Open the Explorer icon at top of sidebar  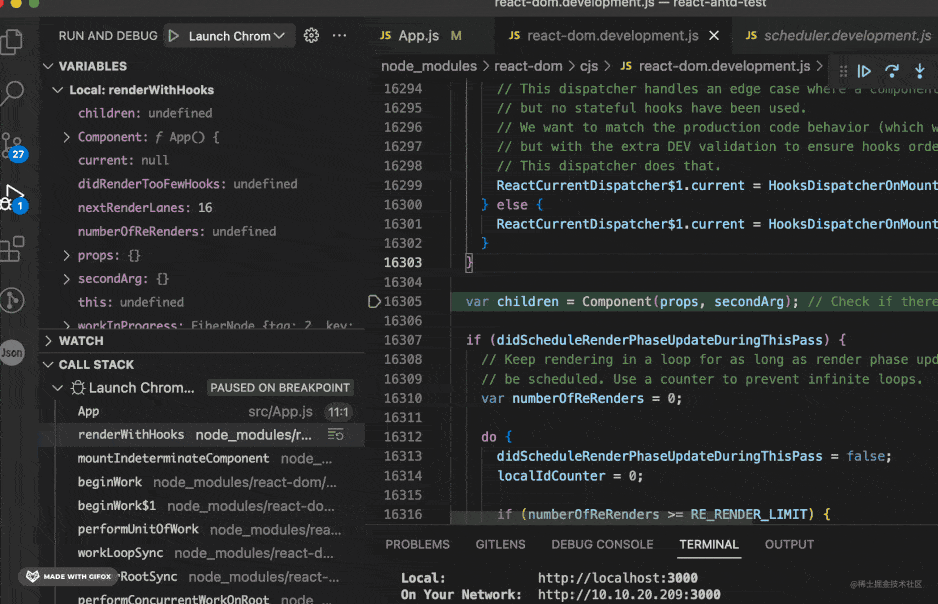click(x=15, y=42)
